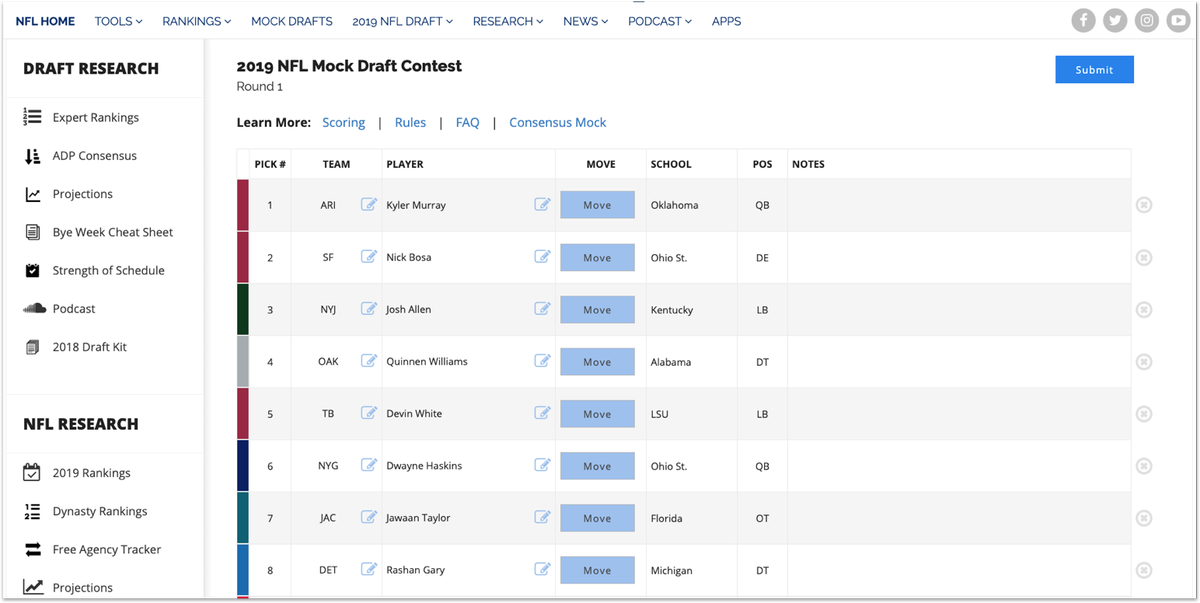Edit Kyler Murray using the pencil icon
Viewport: 1200px width, 603px height.
(543, 204)
